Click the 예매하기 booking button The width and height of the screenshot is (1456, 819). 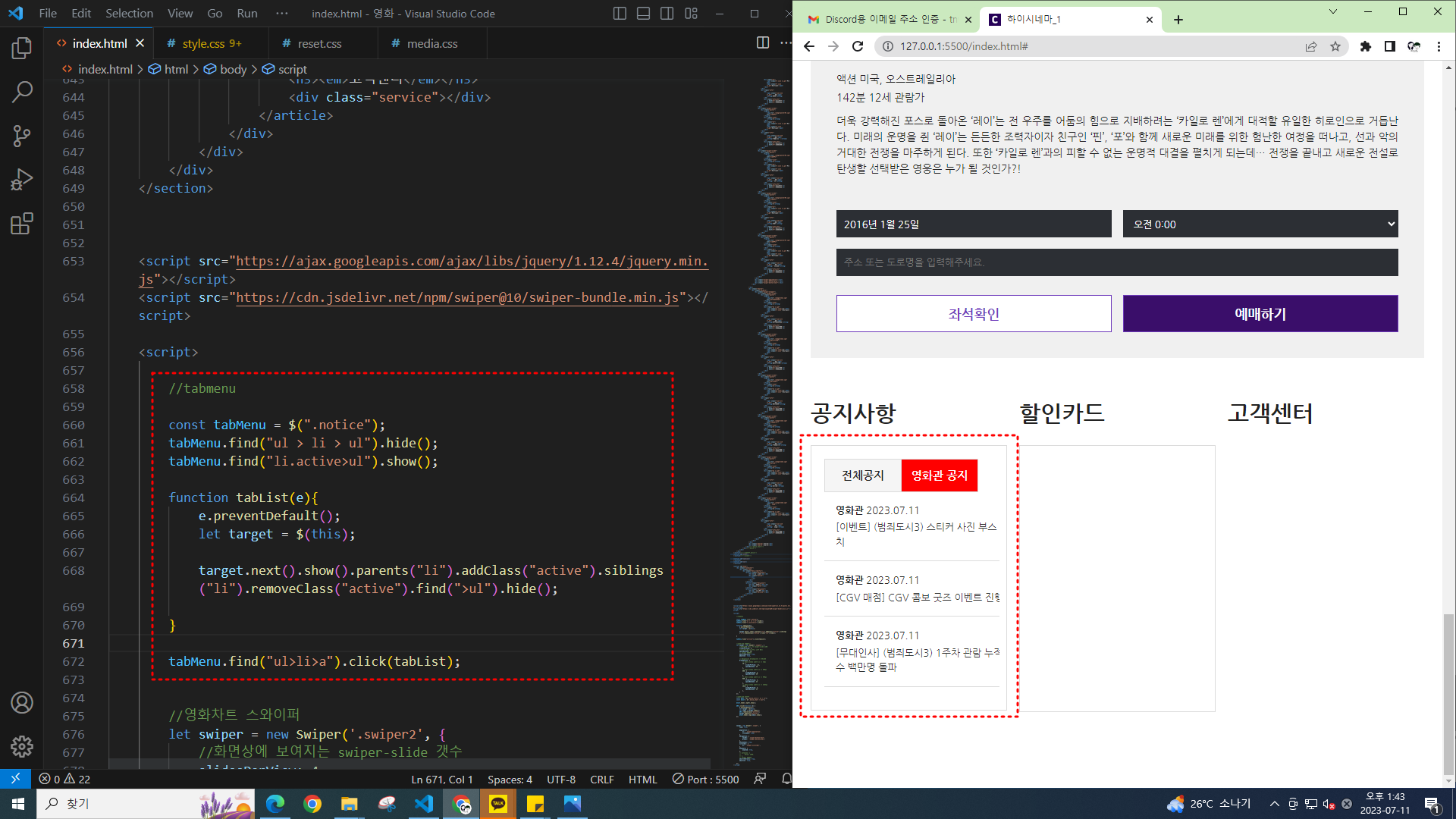point(1260,314)
